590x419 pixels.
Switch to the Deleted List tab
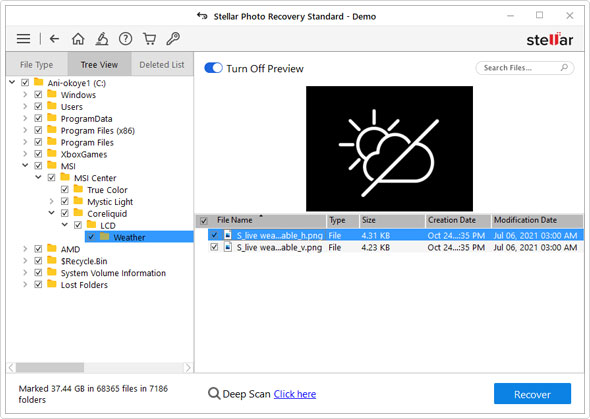point(162,65)
